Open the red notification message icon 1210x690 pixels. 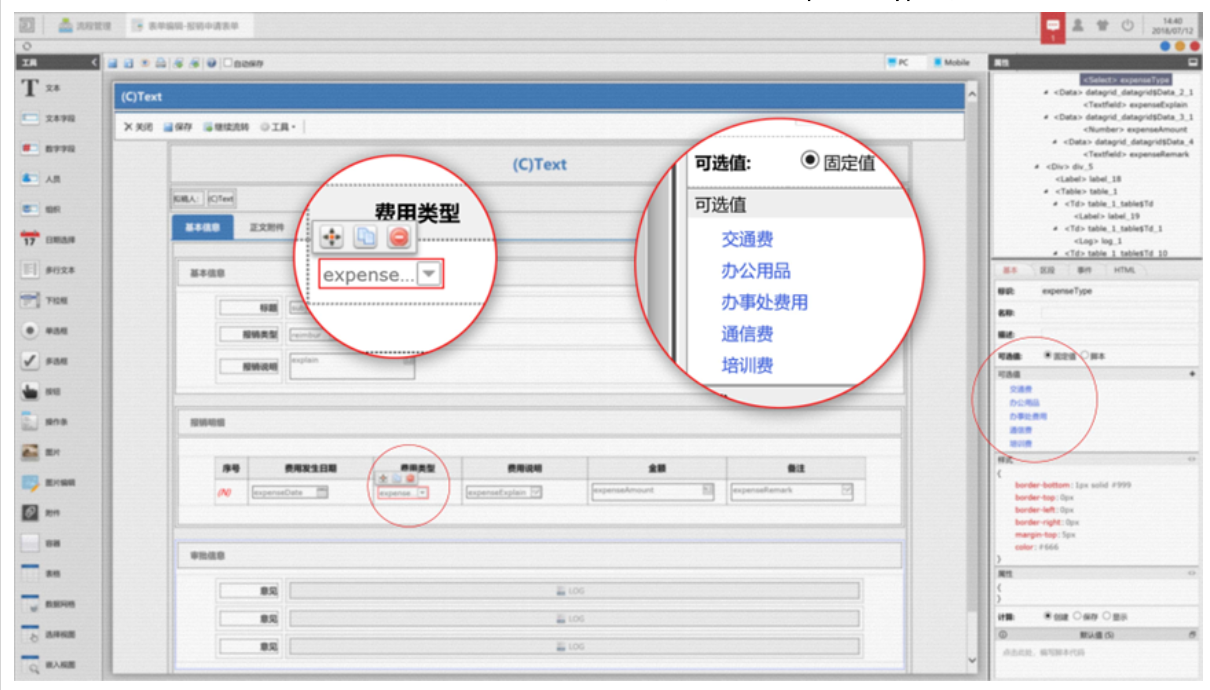coord(1052,26)
